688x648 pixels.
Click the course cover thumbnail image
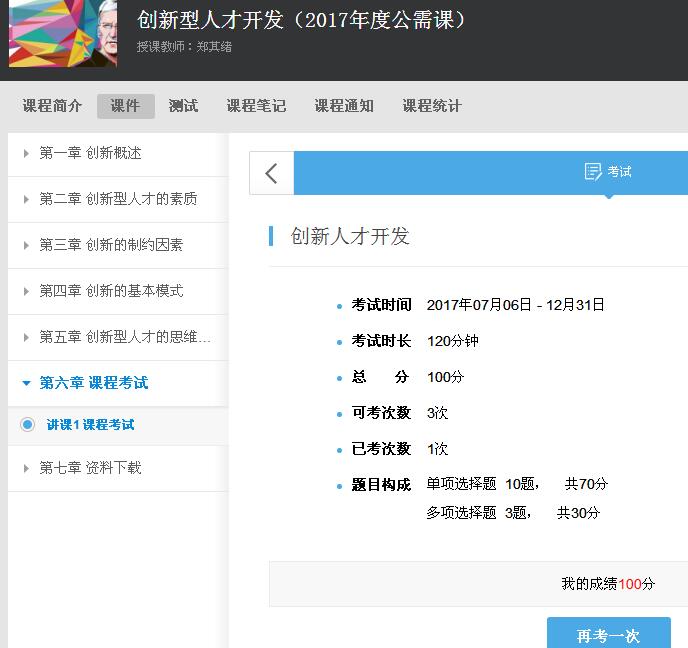click(x=62, y=34)
